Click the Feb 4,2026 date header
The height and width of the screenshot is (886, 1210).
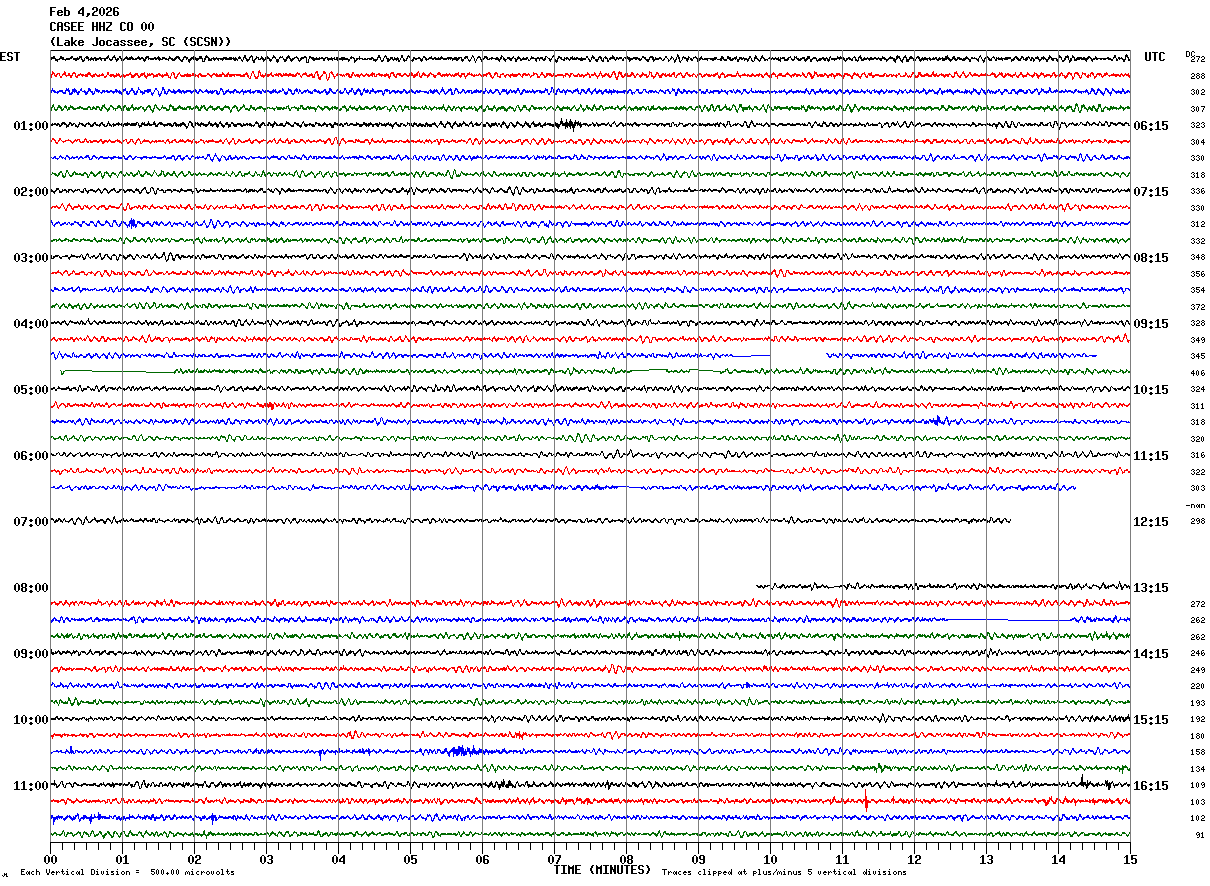84,12
